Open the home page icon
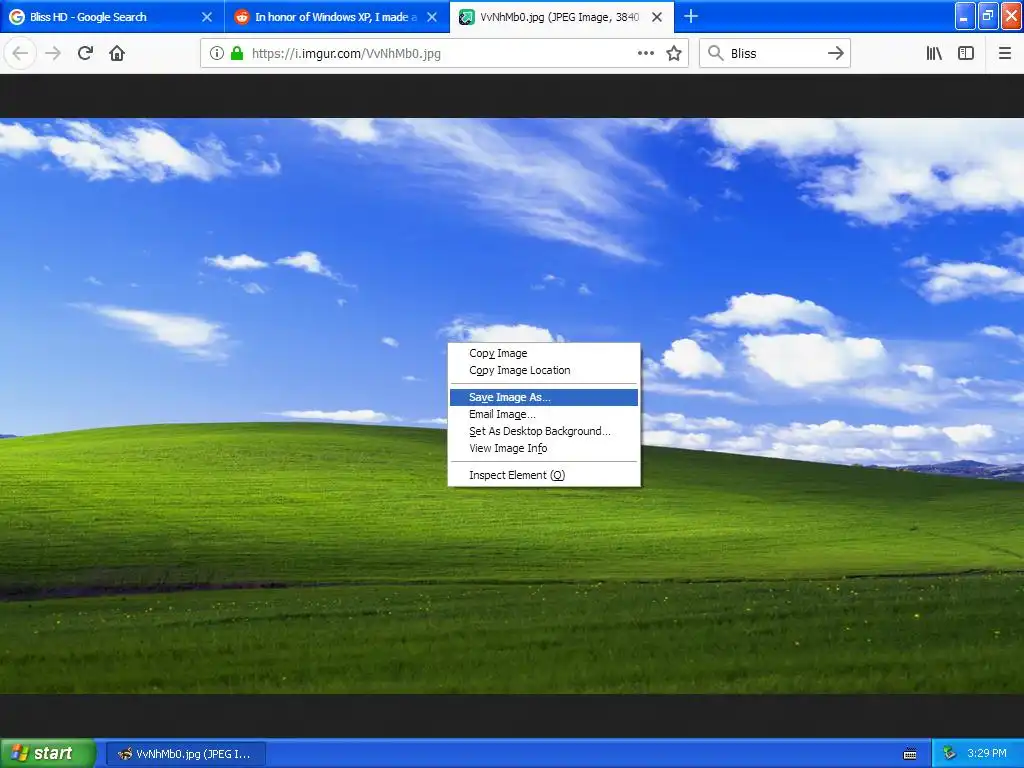Viewport: 1024px width, 768px height. 117,54
